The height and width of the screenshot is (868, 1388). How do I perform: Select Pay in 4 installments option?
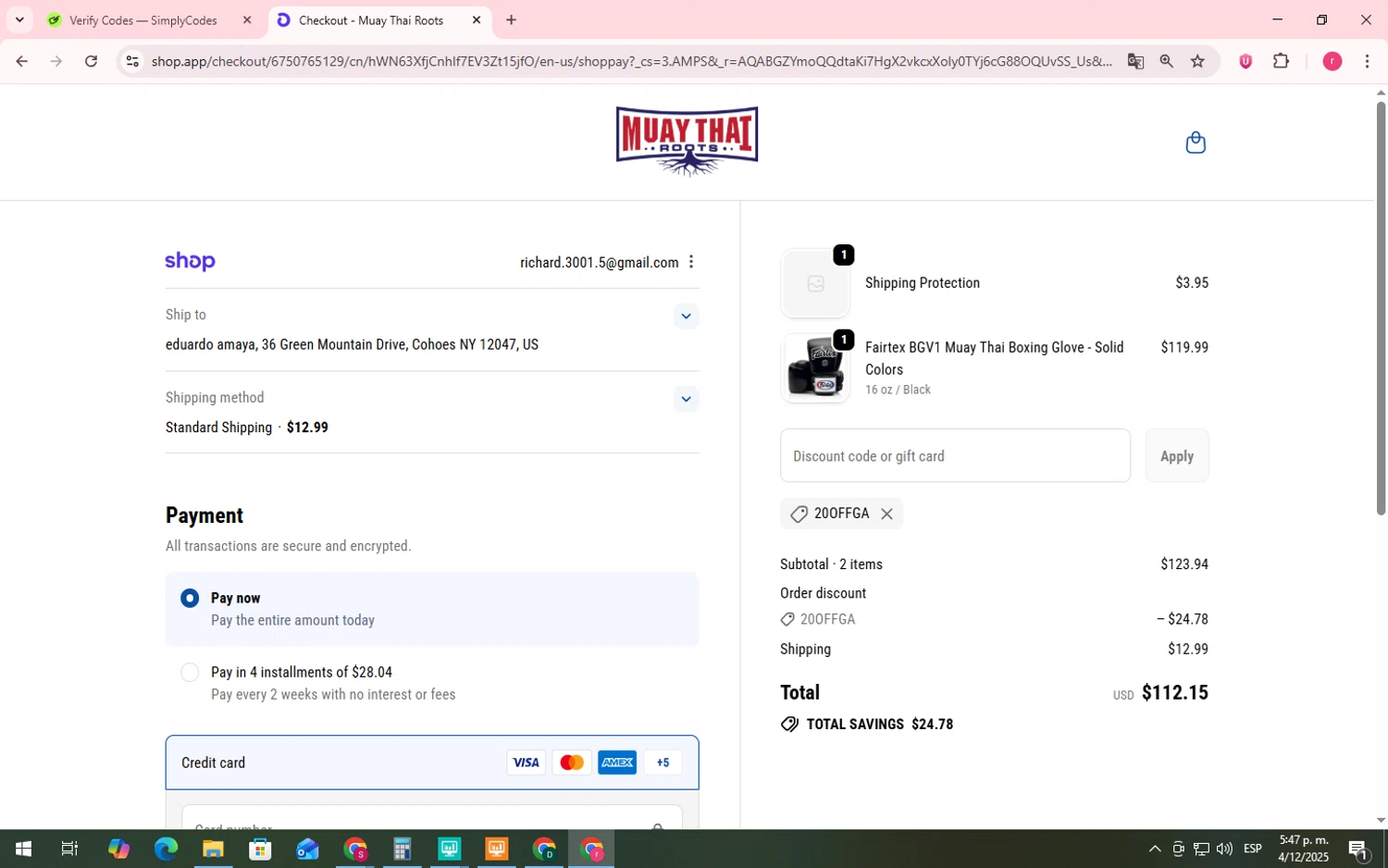click(190, 672)
